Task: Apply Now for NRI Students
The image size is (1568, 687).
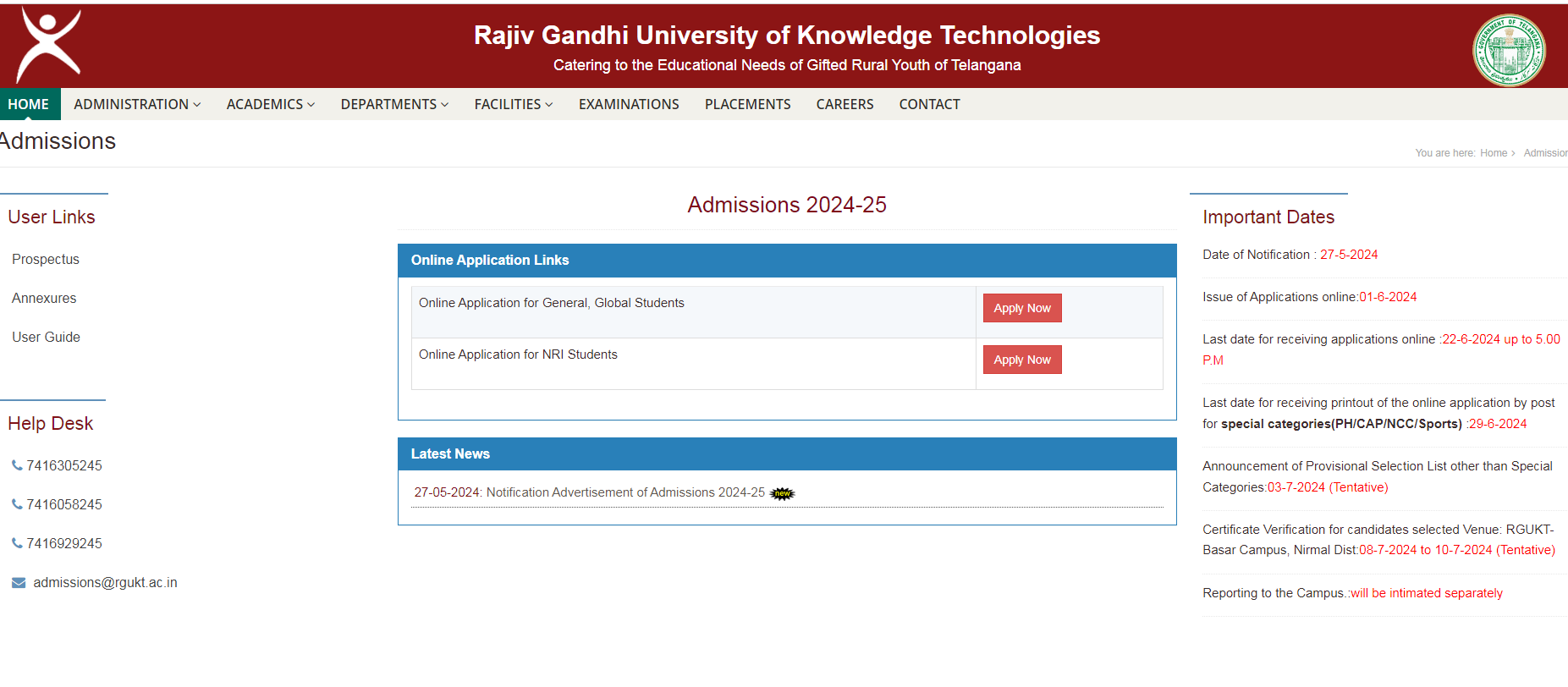Action: [1022, 360]
